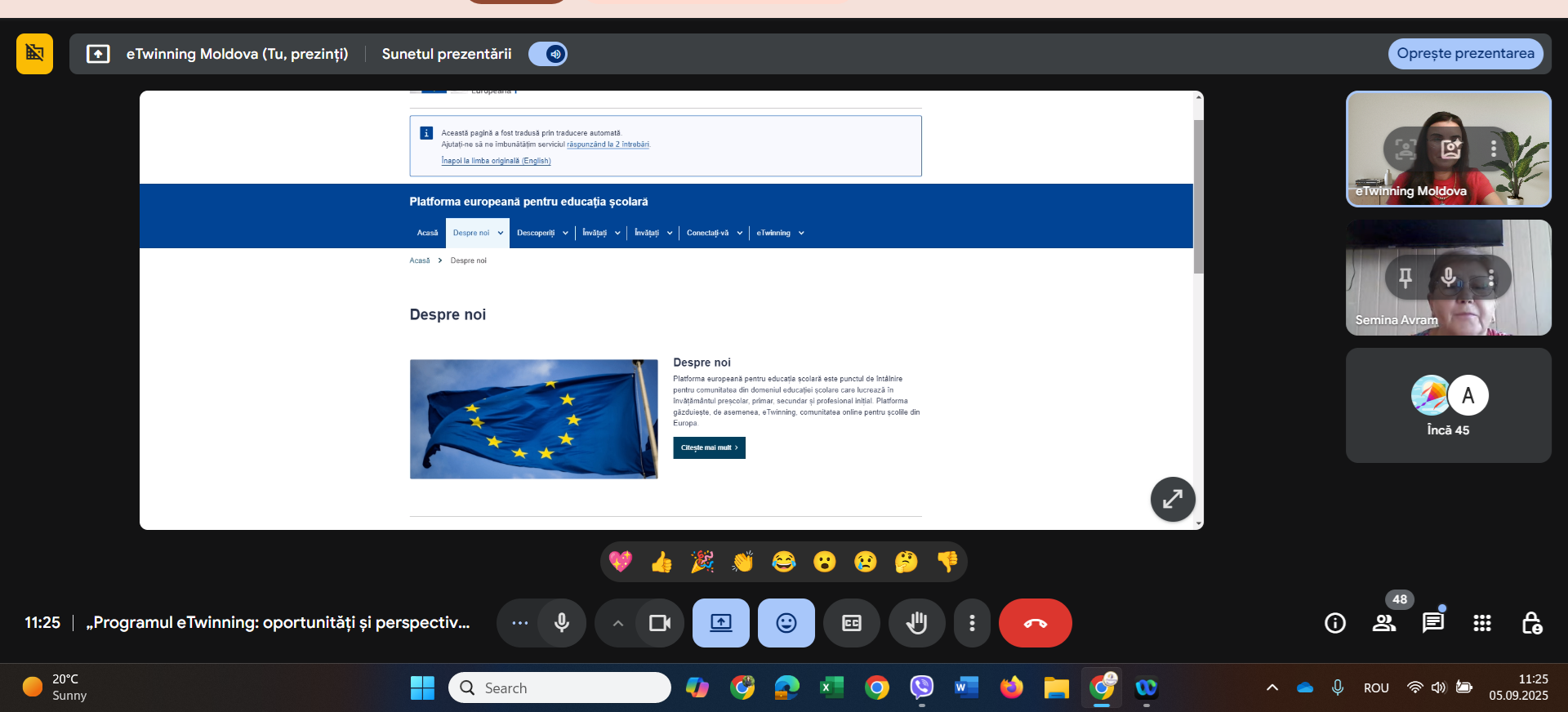Click the presenting screen-share icon in top bar
Image resolution: width=1568 pixels, height=712 pixels.
[98, 54]
